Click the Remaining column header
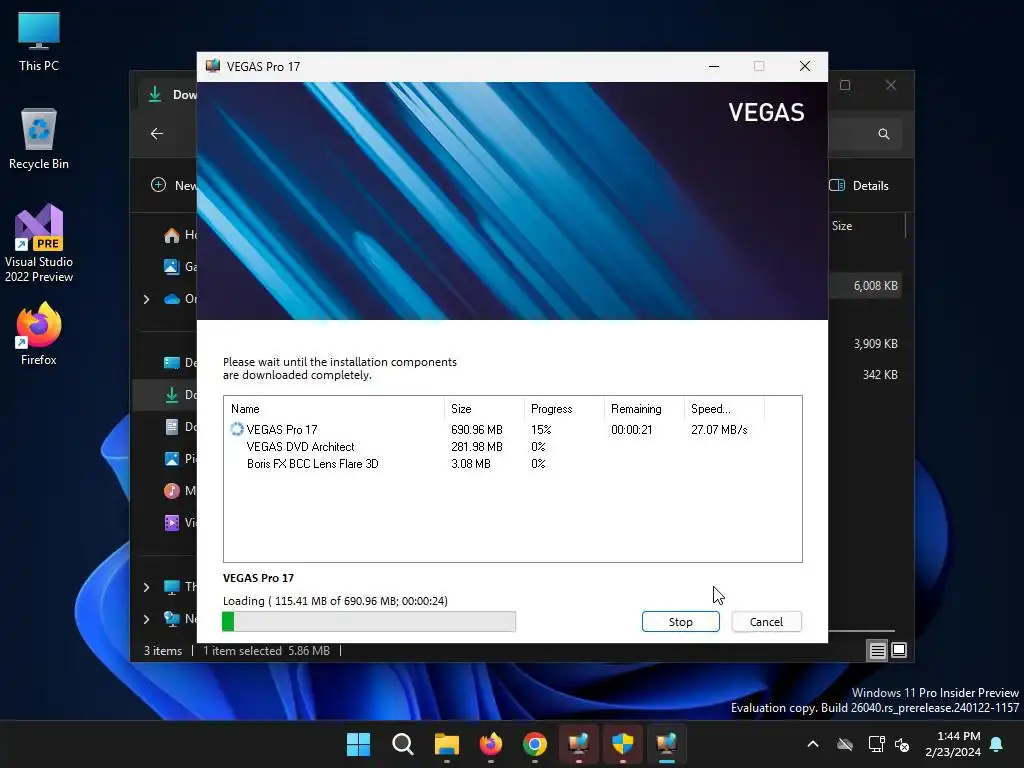The image size is (1024, 768). click(x=644, y=409)
